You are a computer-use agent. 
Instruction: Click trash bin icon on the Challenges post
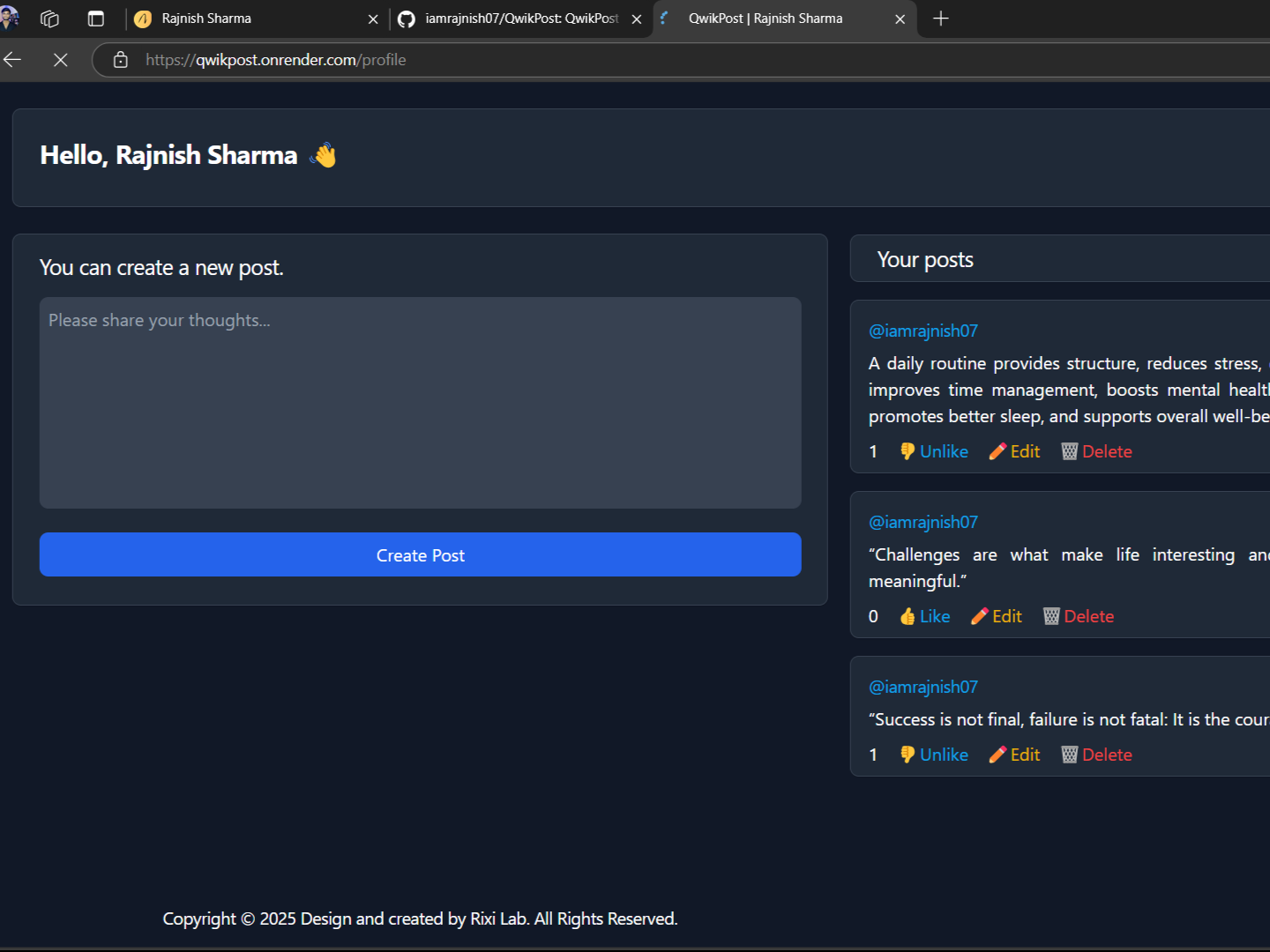coord(1051,616)
